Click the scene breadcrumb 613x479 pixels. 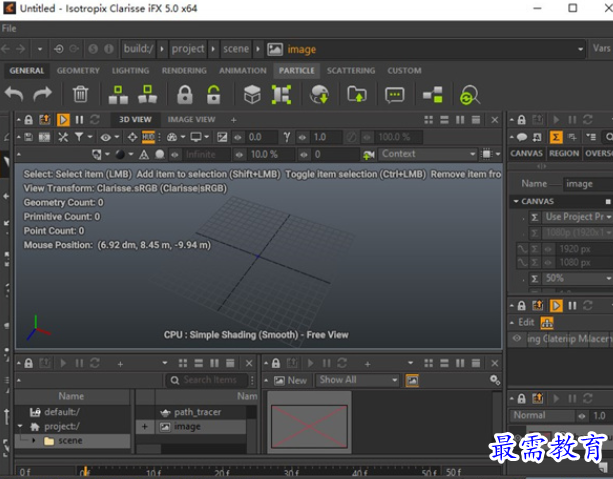tap(236, 49)
